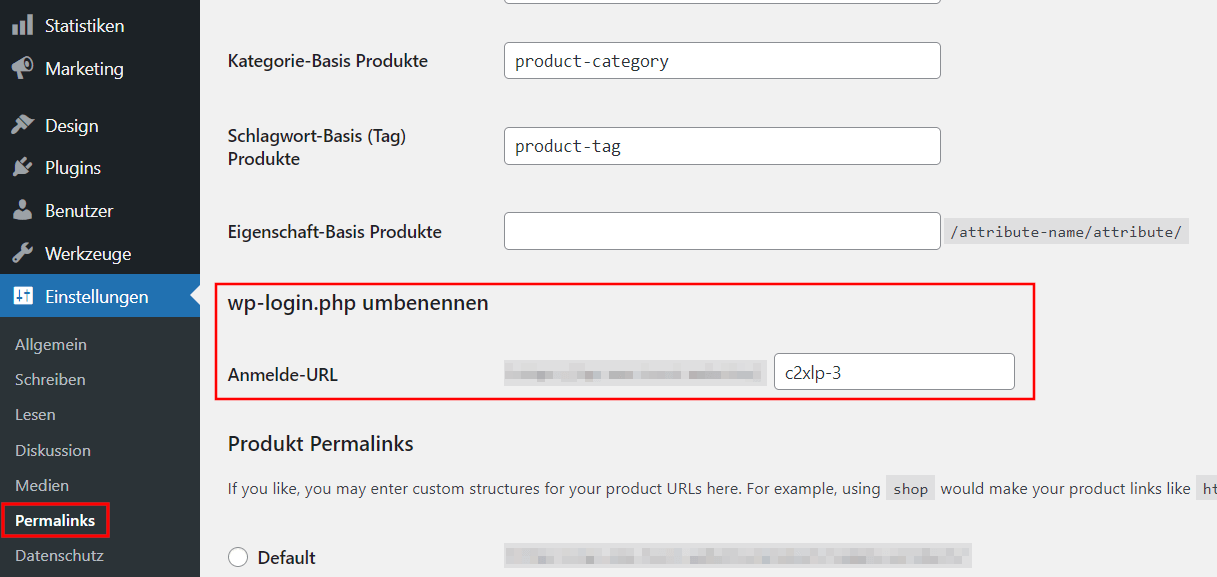The width and height of the screenshot is (1217, 577).
Task: Click the Design paintbrush icon
Action: click(22, 126)
